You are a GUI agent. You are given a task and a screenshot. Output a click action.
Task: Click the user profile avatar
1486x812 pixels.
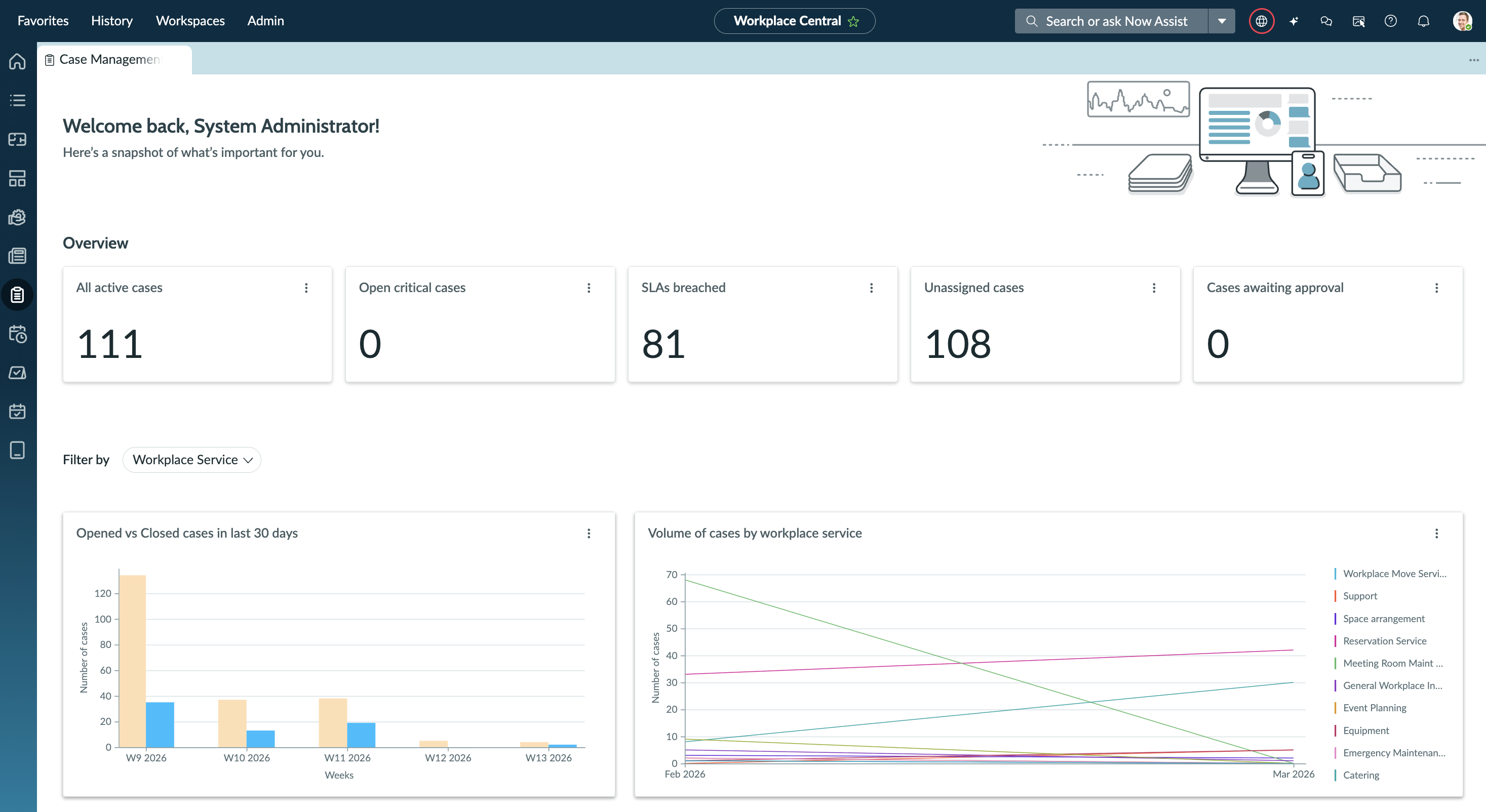[1462, 21]
